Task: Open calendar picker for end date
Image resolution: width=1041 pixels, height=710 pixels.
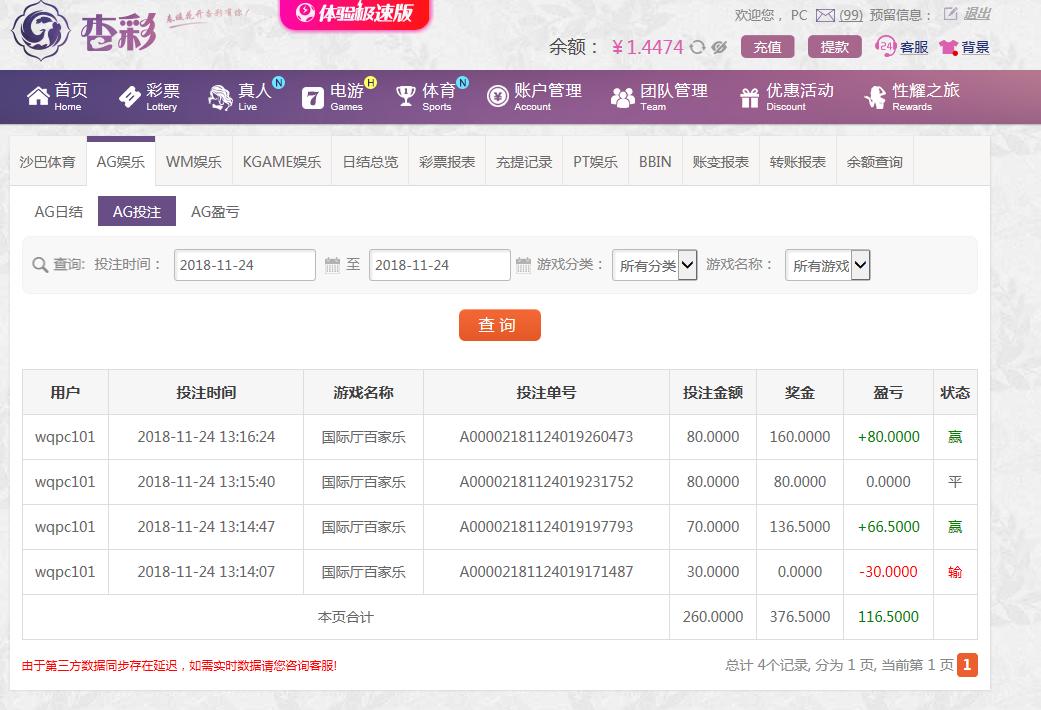Action: pos(523,265)
